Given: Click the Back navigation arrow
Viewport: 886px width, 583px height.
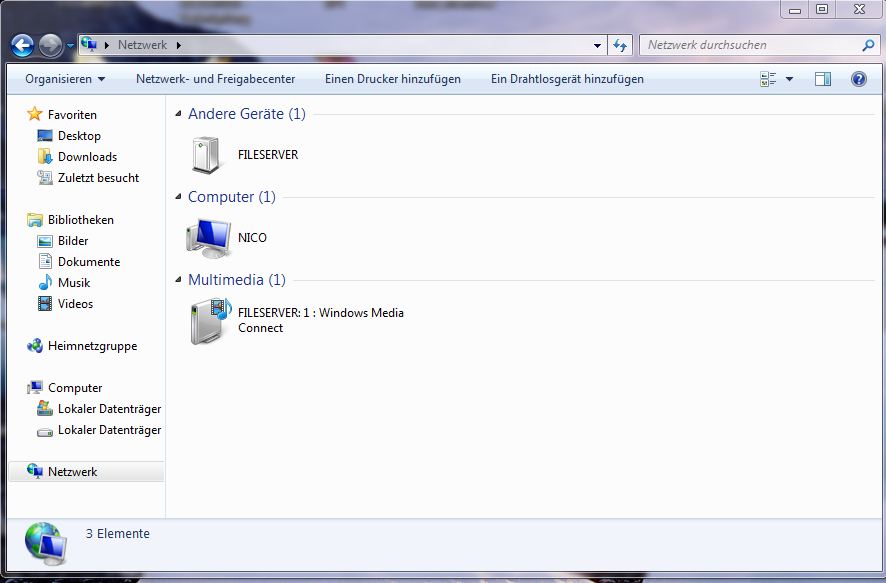Looking at the screenshot, I should pos(23,45).
